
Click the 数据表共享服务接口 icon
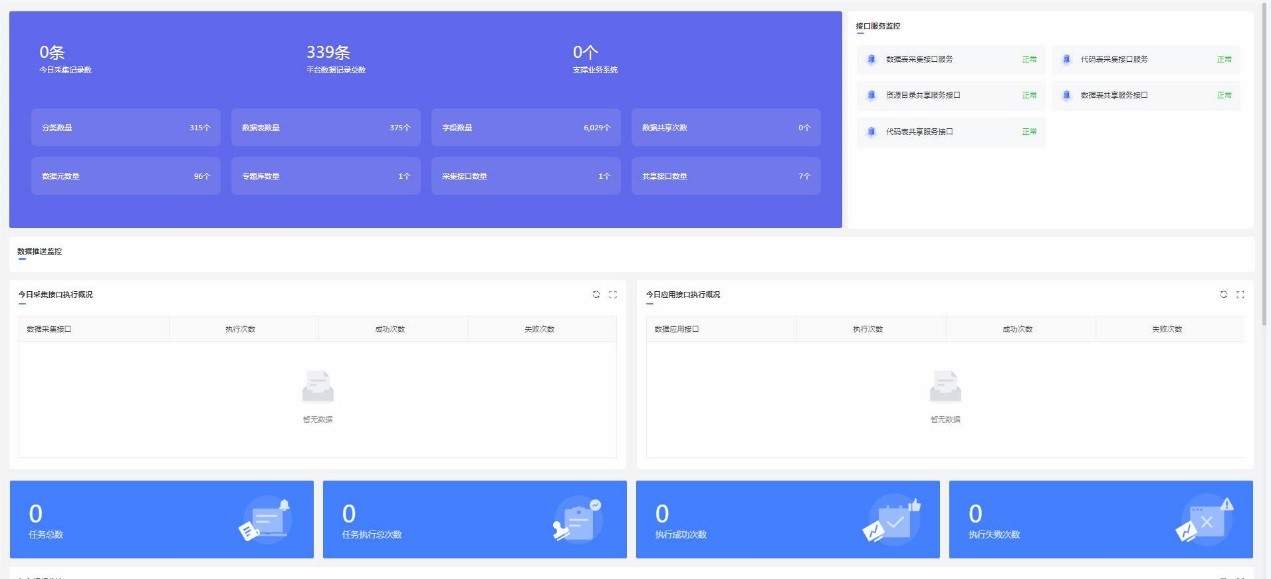coord(1066,96)
